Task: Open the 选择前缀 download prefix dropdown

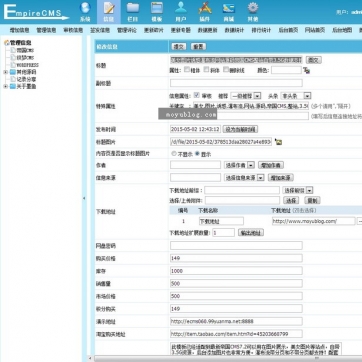Action: pyautogui.click(x=298, y=190)
